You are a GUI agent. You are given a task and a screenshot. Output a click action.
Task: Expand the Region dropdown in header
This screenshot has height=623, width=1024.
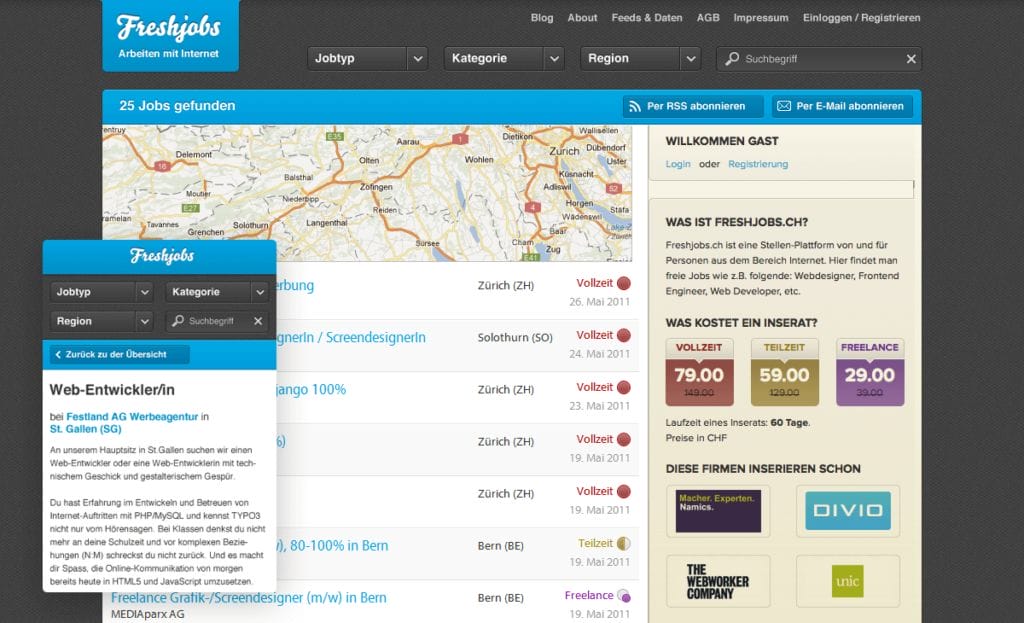point(640,59)
